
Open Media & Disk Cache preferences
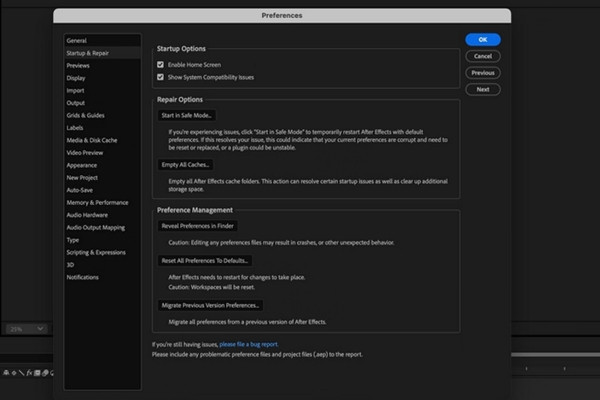(x=102, y=140)
